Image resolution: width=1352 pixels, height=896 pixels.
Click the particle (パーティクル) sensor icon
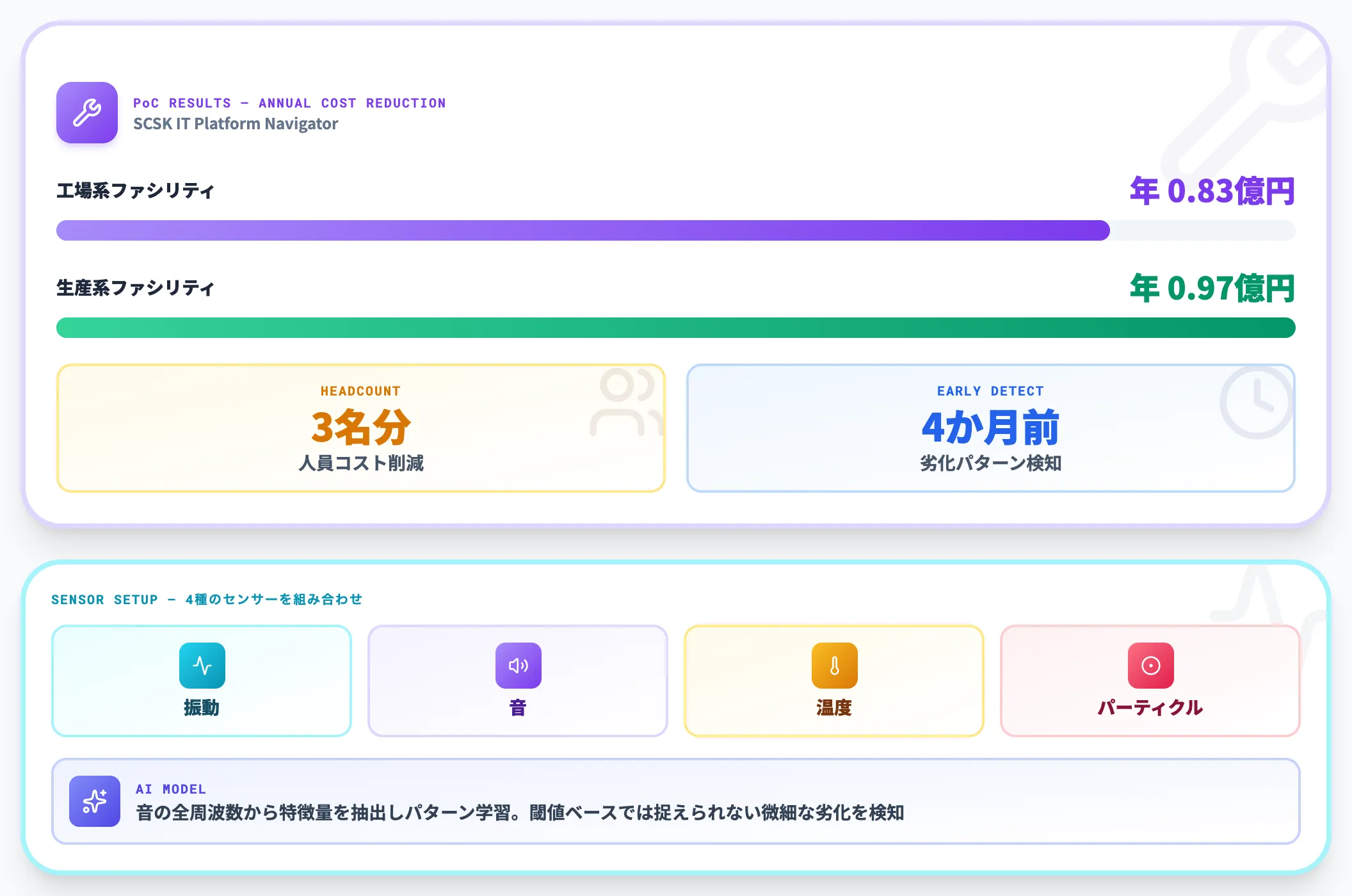pyautogui.click(x=1150, y=666)
